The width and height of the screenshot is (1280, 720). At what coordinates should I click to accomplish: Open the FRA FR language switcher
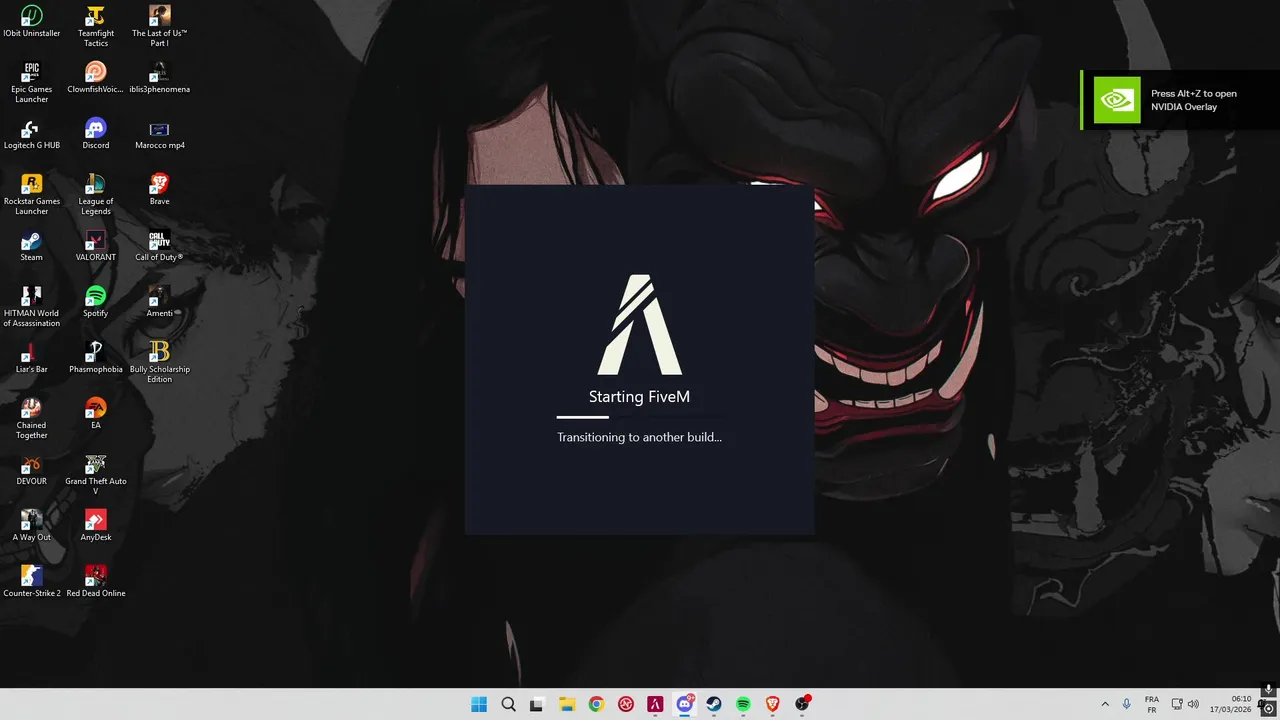(x=1152, y=704)
